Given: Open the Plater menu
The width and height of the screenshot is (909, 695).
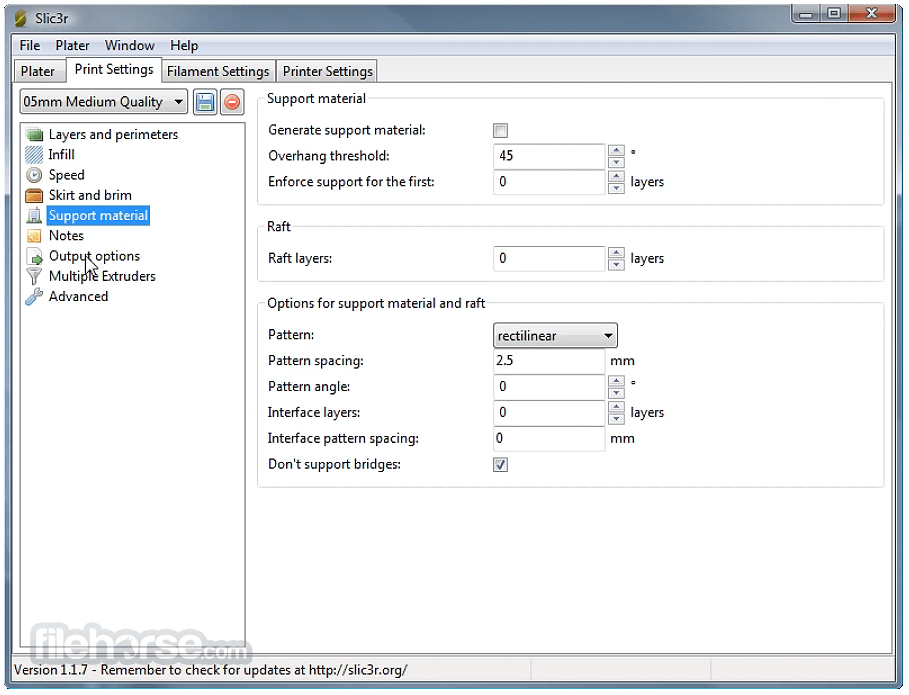Looking at the screenshot, I should (72, 46).
